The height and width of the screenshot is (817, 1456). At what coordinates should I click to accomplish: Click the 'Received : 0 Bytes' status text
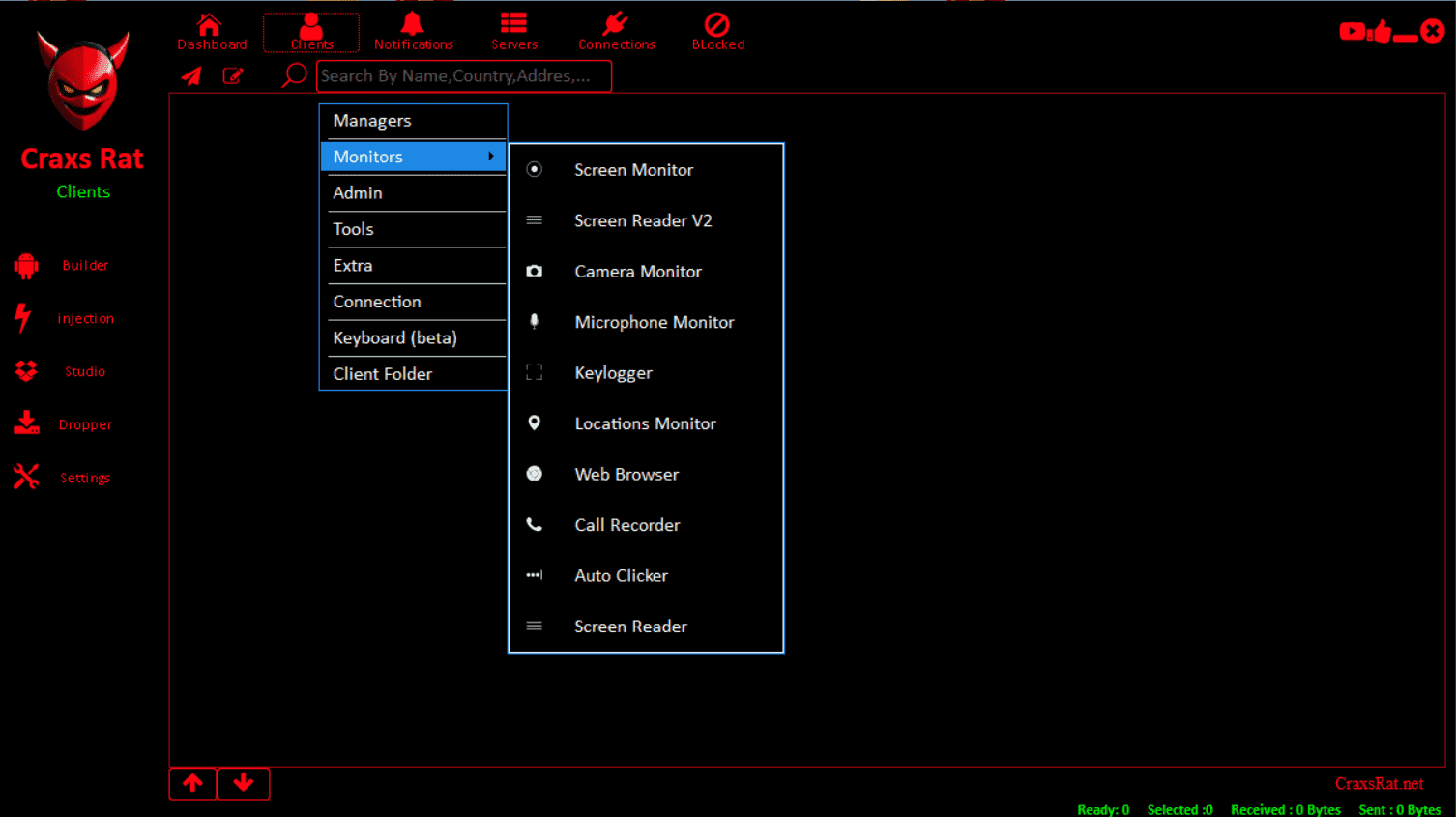click(x=1285, y=810)
